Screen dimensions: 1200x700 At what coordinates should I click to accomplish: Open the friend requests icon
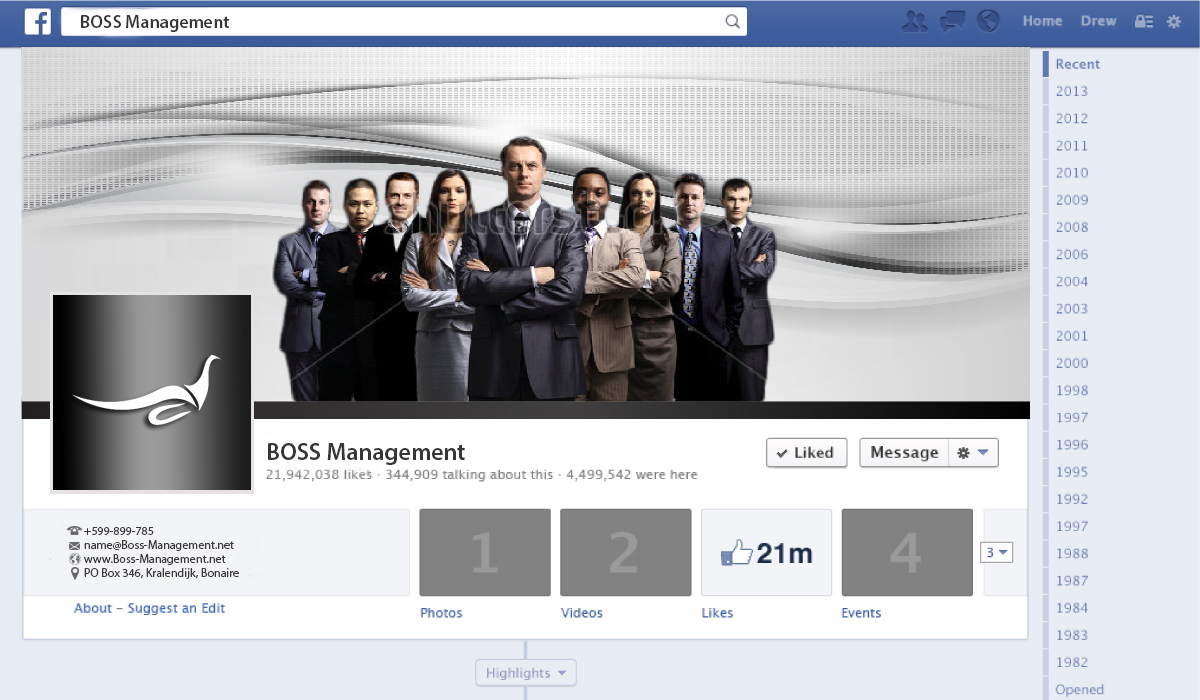(x=915, y=21)
